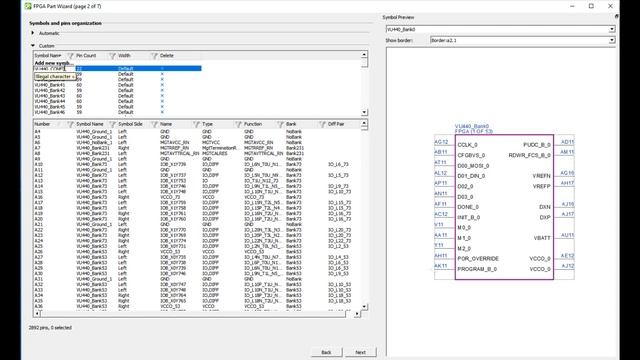
Task: Open Pin Count column filter funnel
Action: click(112, 56)
